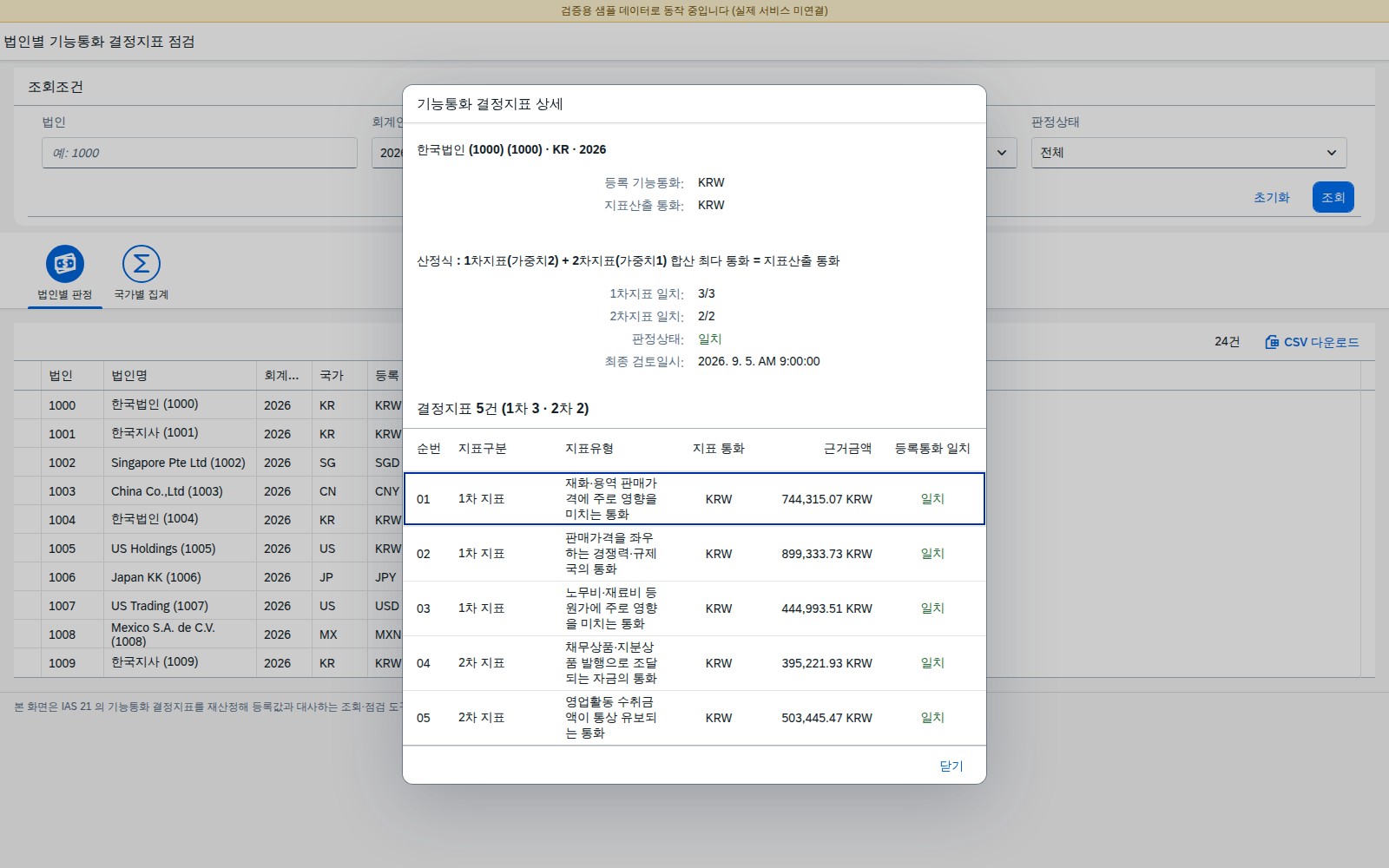Screen dimensions: 1389x868
Task: Select background row Singapore Pte Ltd (1002)
Action: point(208,462)
